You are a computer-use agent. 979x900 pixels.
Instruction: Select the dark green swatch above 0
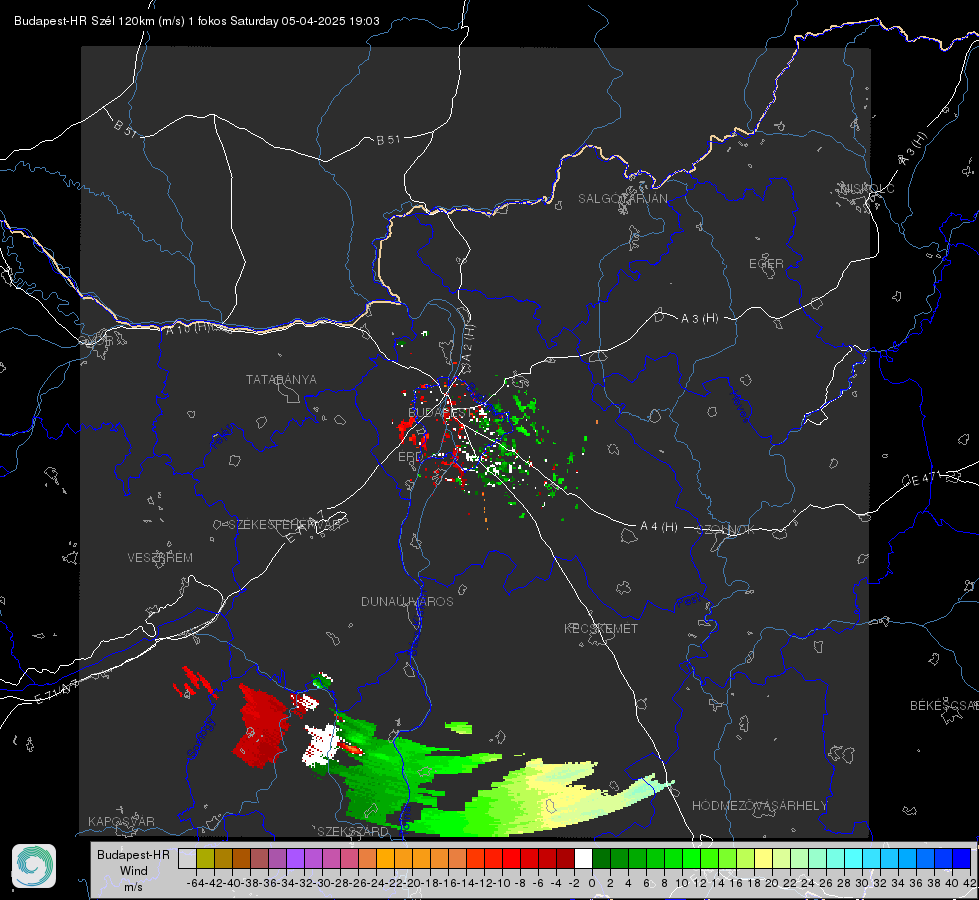(601, 858)
